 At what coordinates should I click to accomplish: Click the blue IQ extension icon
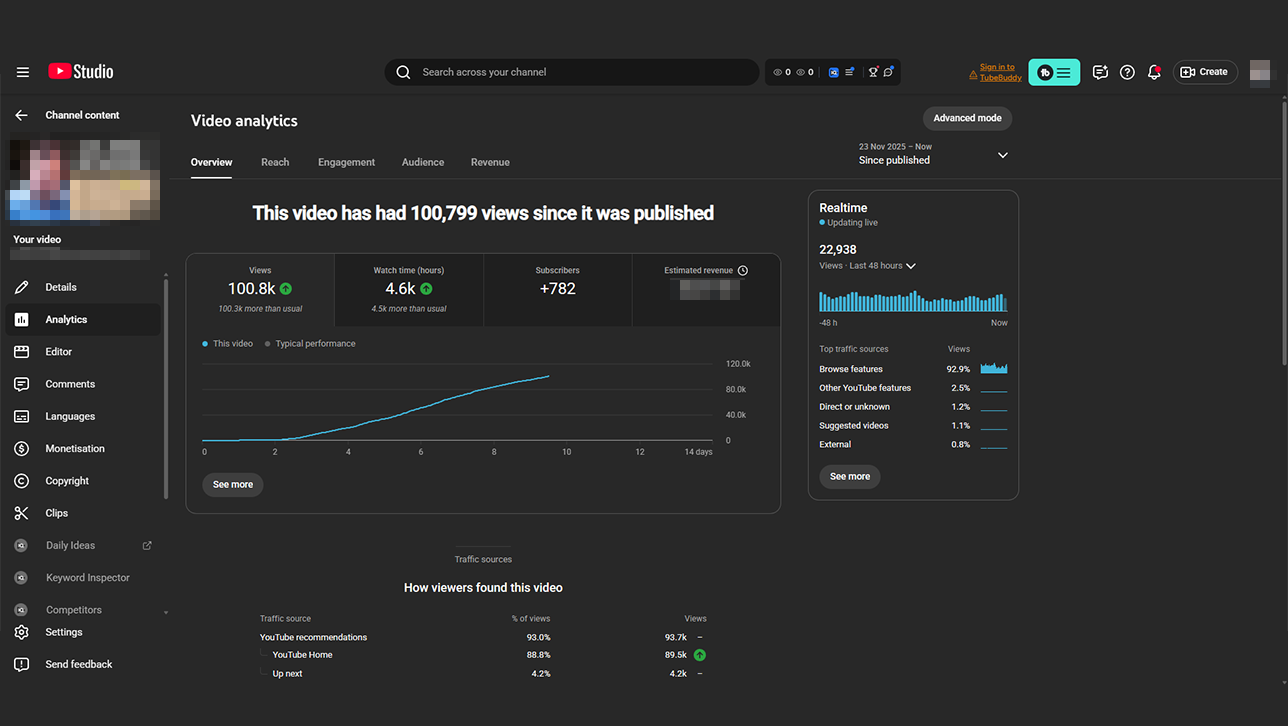833,72
